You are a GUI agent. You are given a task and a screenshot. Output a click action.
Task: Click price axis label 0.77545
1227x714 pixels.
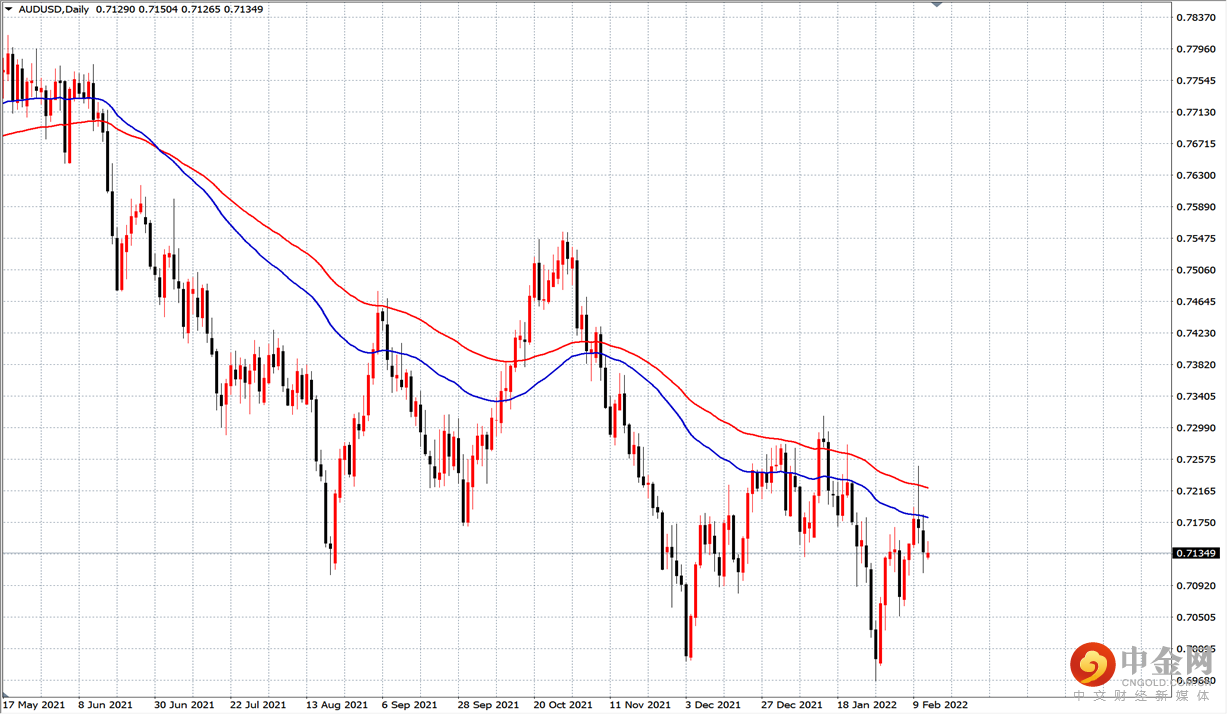(1195, 80)
